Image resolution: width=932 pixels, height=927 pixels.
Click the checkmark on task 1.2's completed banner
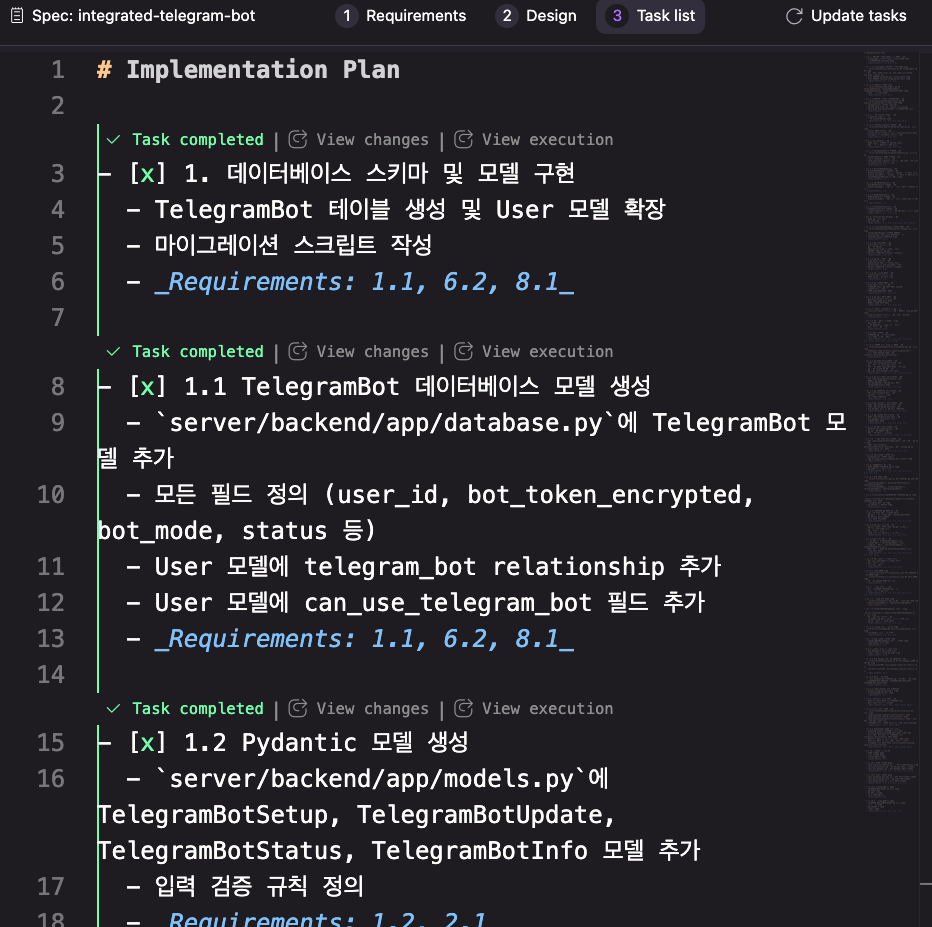[113, 708]
